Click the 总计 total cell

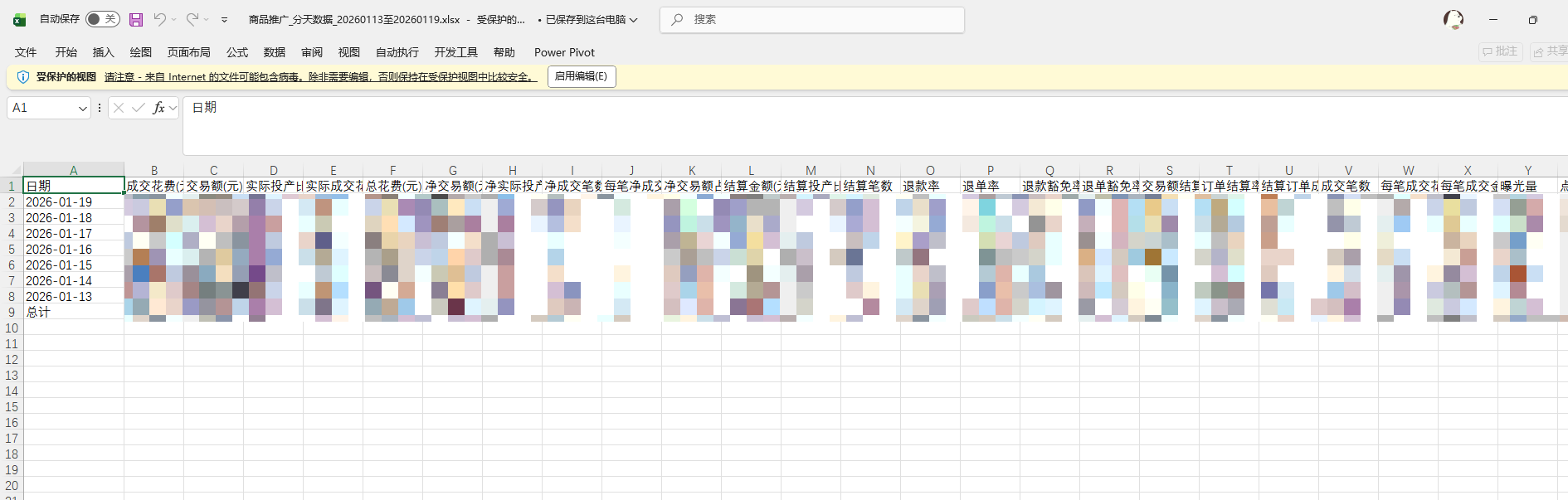(74, 312)
